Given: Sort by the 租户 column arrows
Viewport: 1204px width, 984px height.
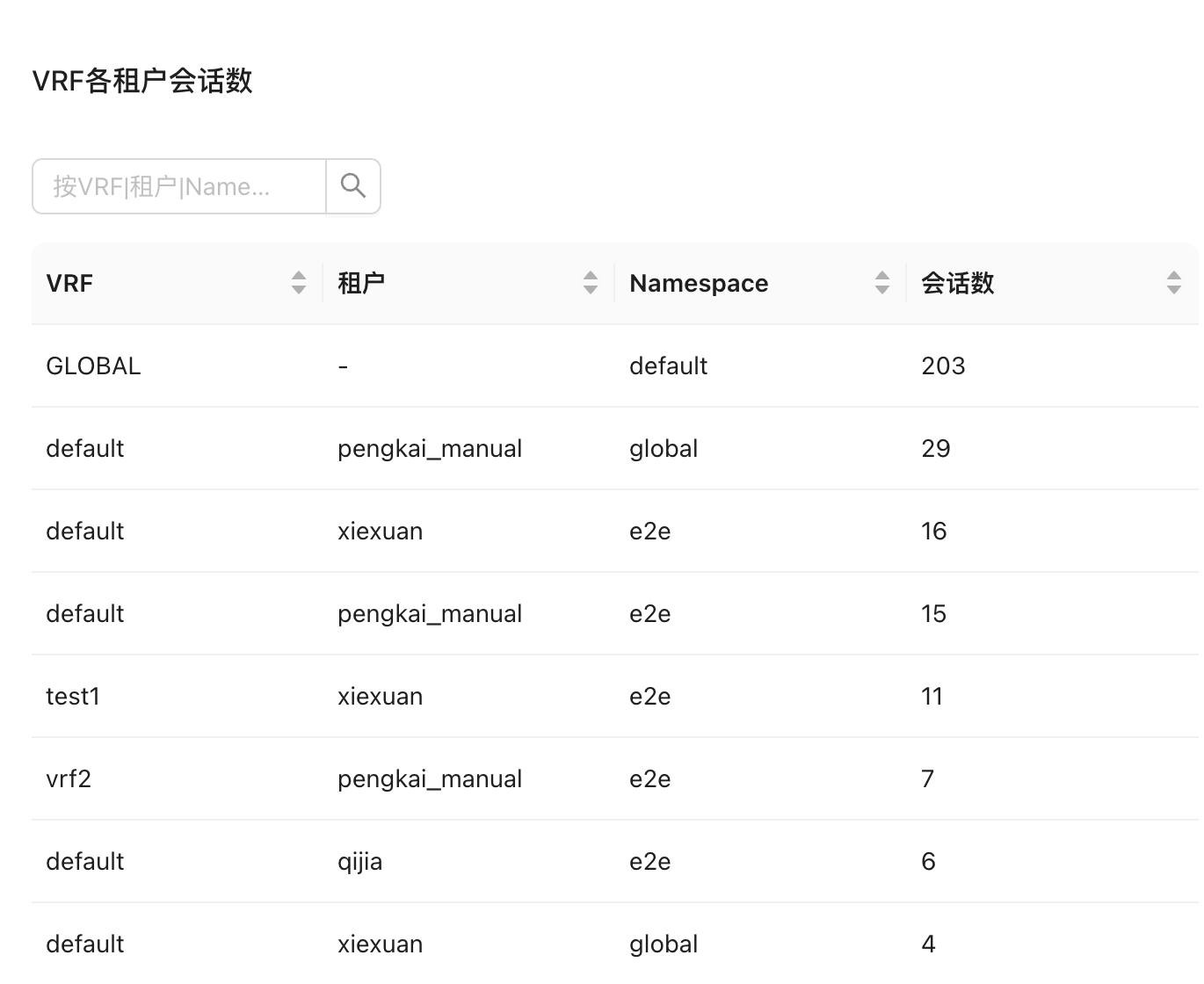Looking at the screenshot, I should click(591, 283).
